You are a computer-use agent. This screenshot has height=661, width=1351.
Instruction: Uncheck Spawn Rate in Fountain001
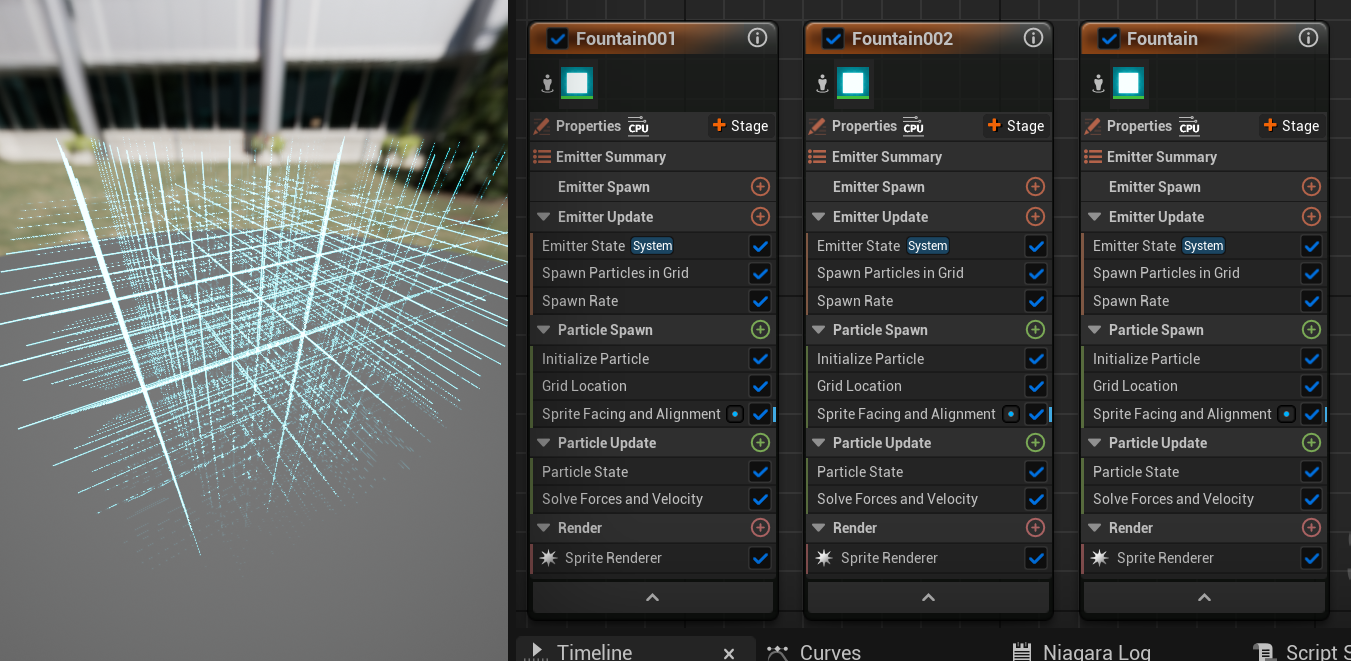[x=760, y=301]
